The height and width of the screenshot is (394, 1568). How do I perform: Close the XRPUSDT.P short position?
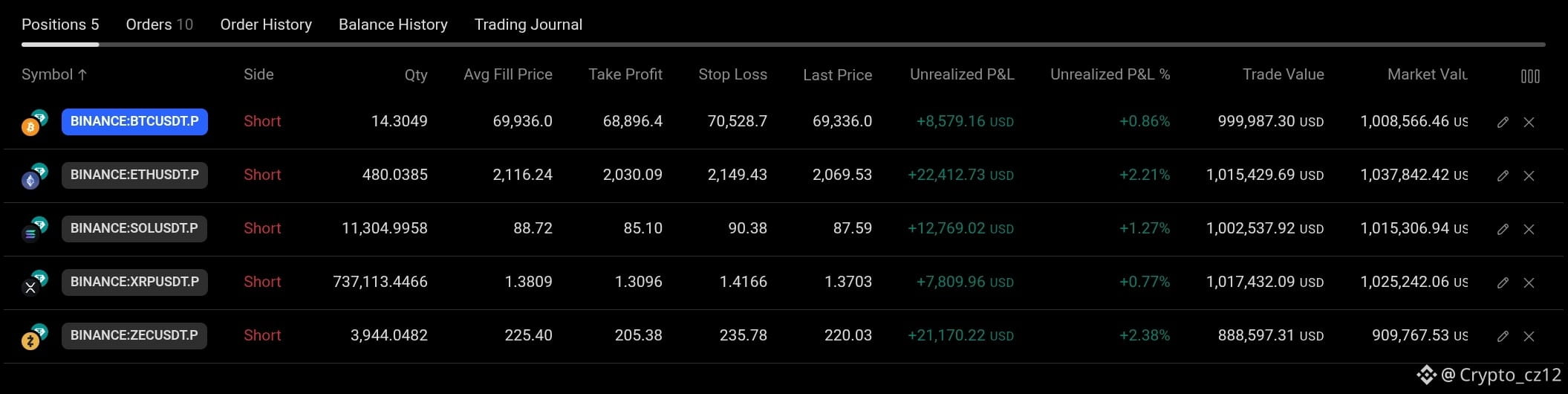pyautogui.click(x=1529, y=282)
